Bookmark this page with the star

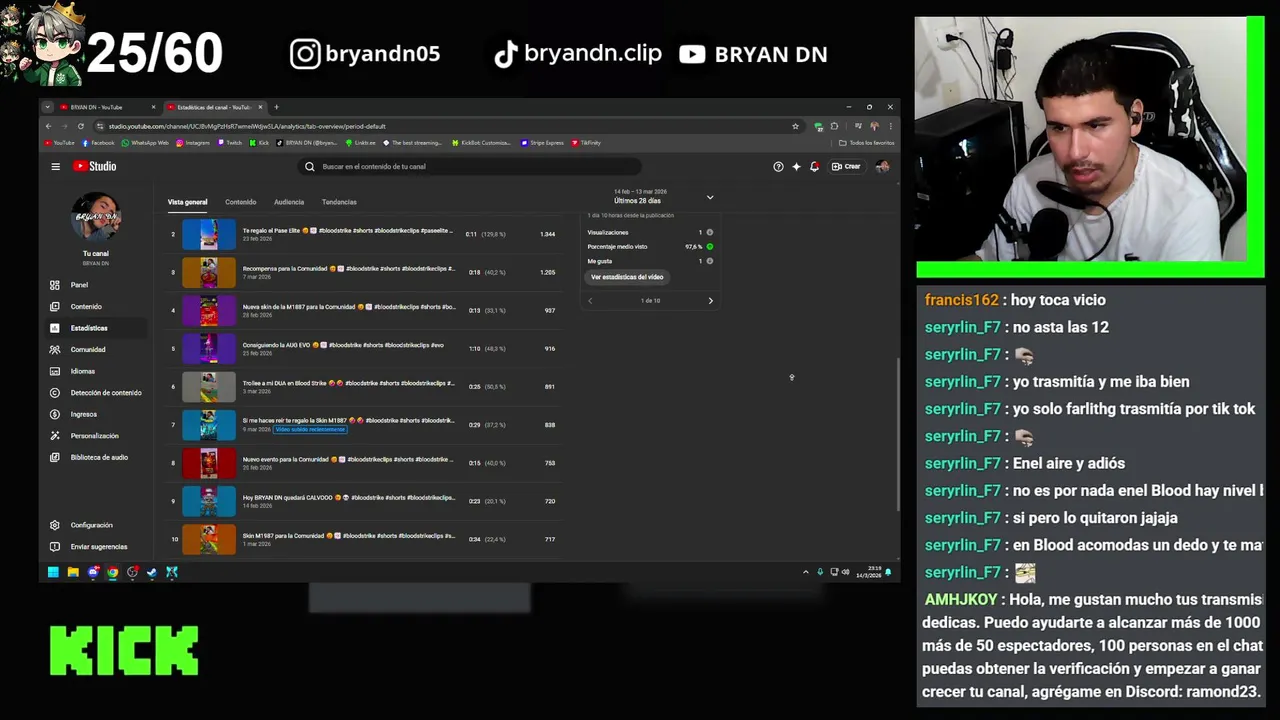tap(795, 126)
